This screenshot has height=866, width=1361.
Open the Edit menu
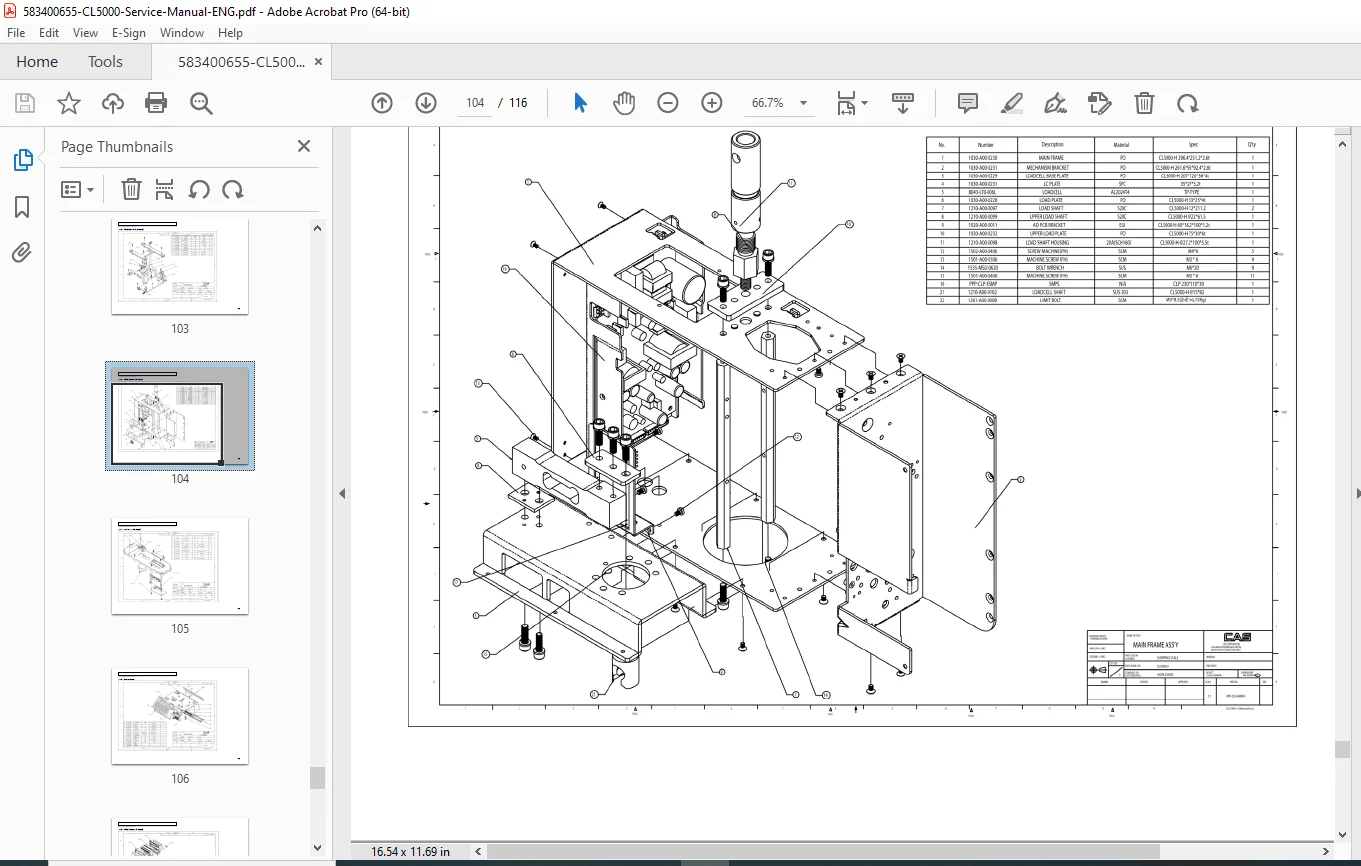49,33
